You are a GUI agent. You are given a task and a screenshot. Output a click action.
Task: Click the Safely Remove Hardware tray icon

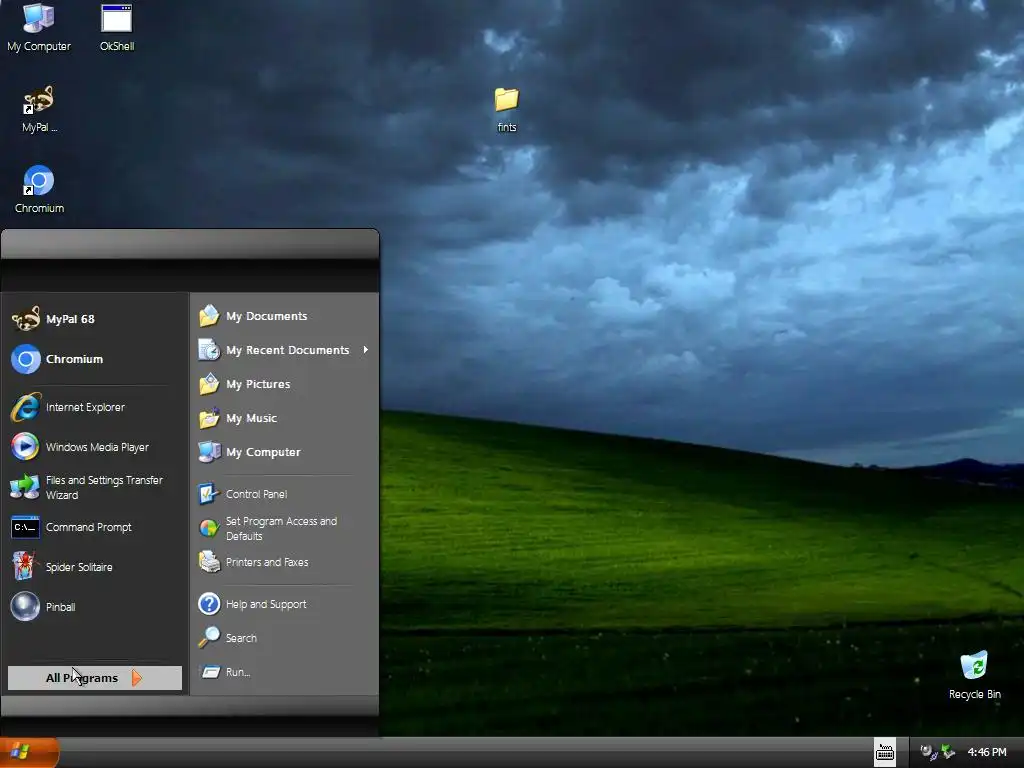(x=948, y=752)
